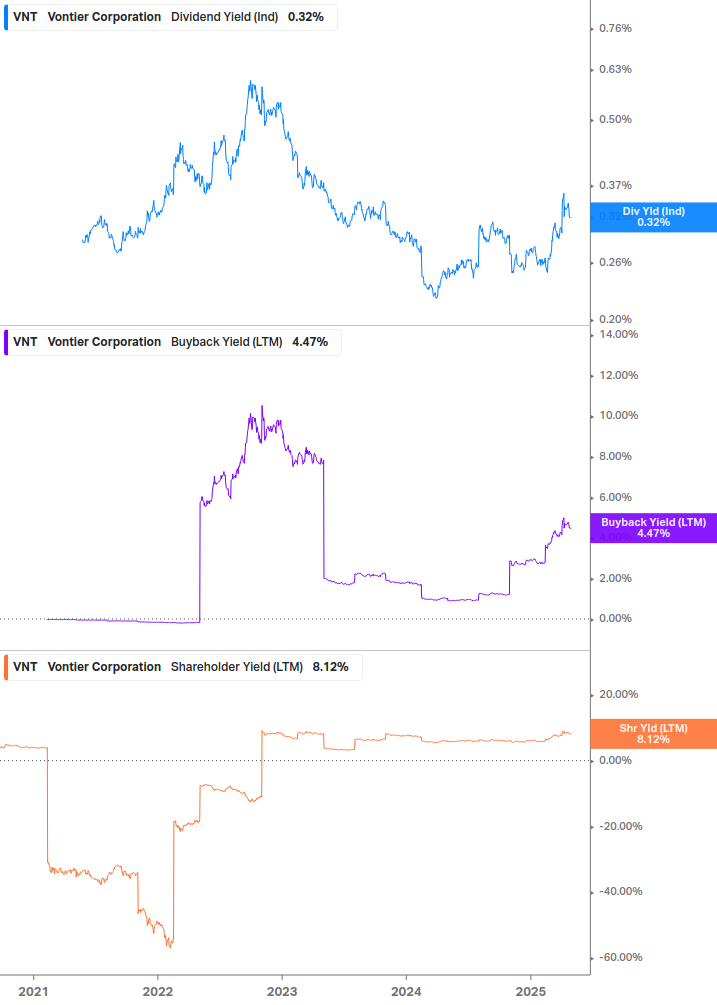717x1005 pixels.
Task: Click the 8.00% tick on the buyback yield axis
Action: click(x=615, y=456)
